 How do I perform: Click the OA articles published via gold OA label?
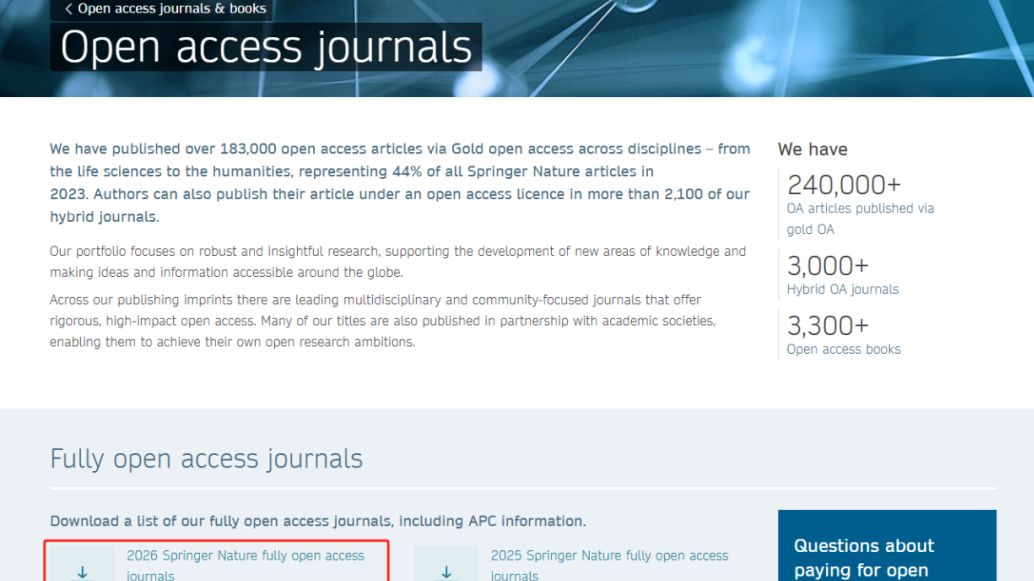(x=859, y=218)
